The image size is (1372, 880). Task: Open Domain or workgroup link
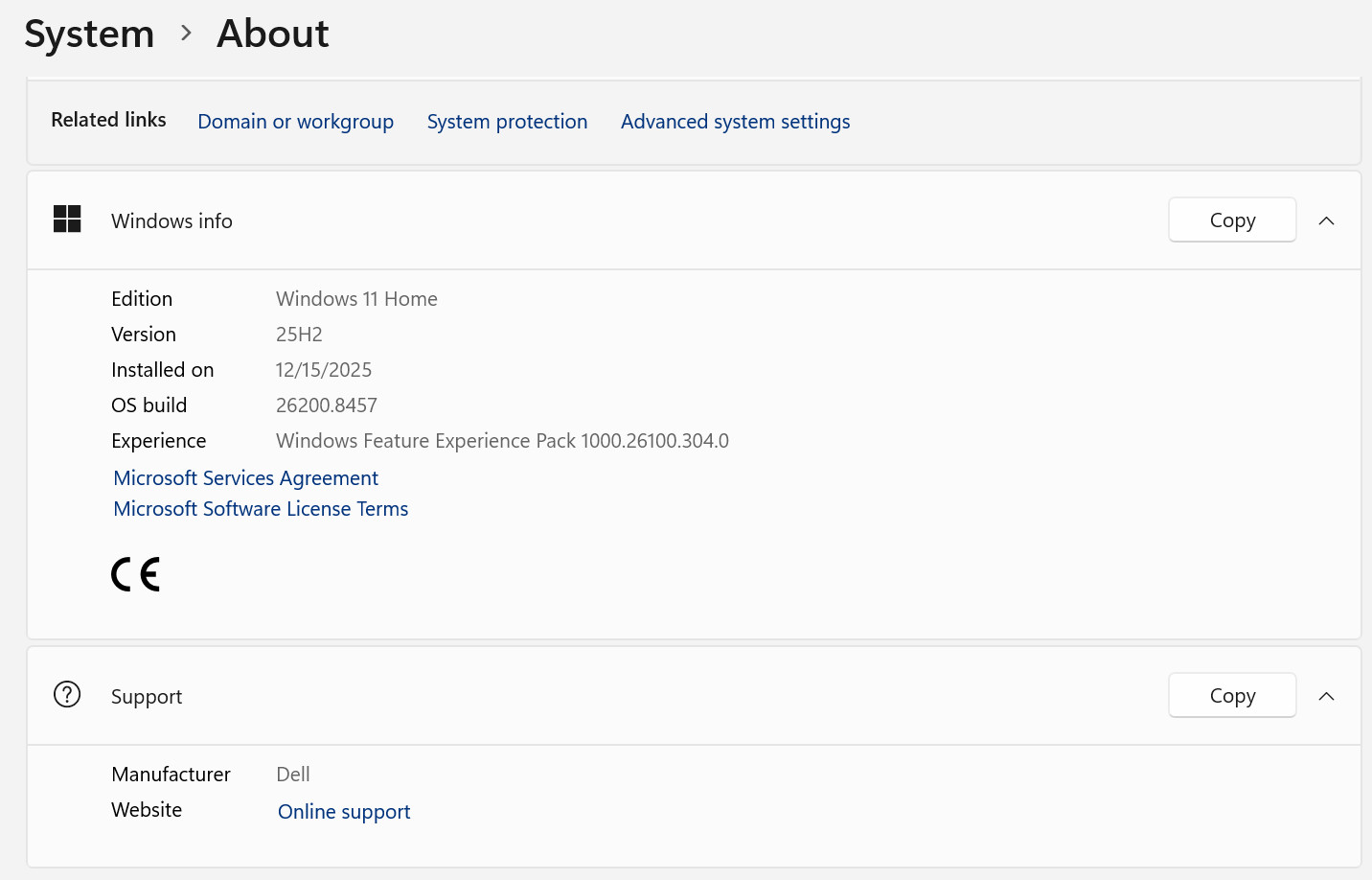[295, 122]
